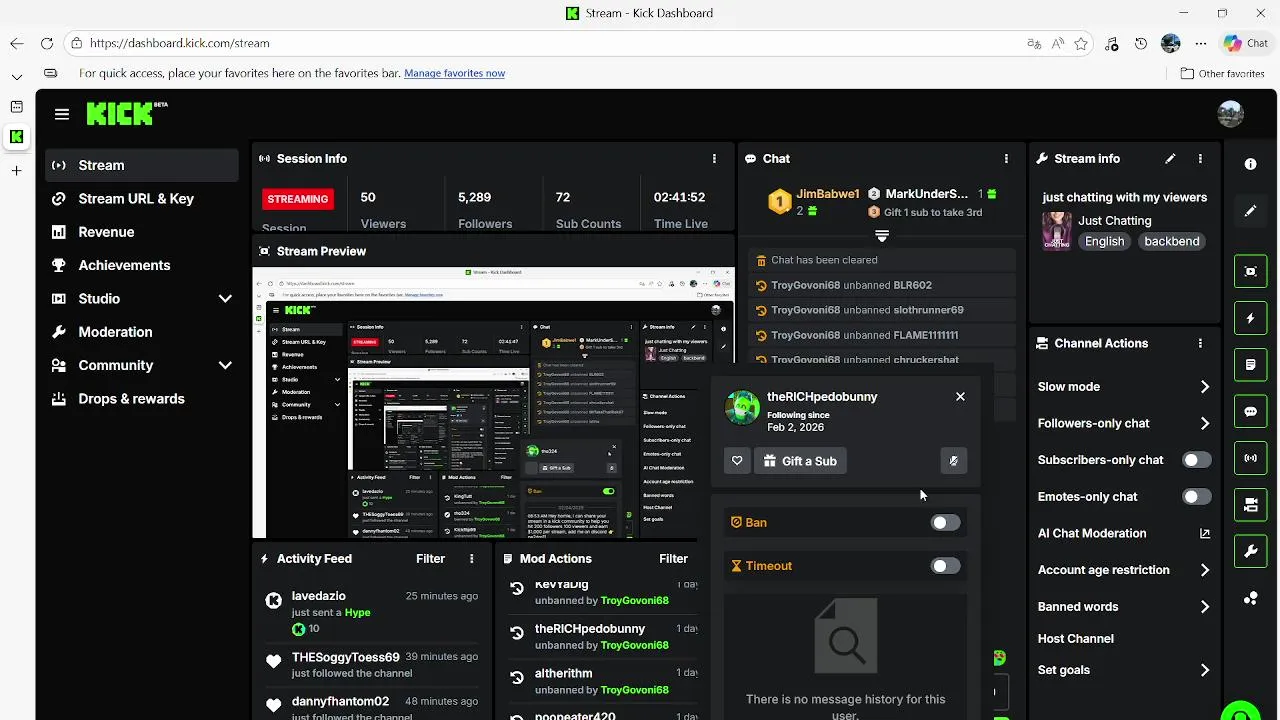
Task: Open Followers-only chat settings chevron
Action: [x=1204, y=424]
